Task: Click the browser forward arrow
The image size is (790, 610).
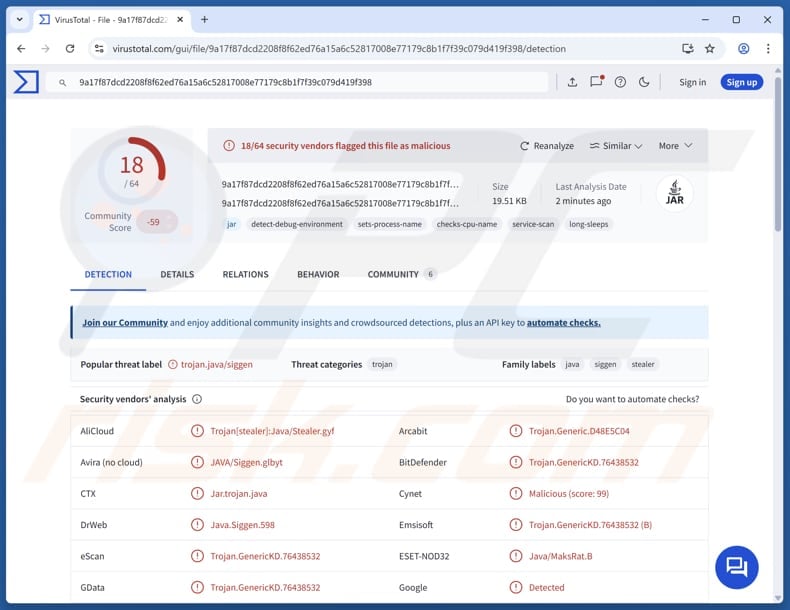Action: click(45, 48)
